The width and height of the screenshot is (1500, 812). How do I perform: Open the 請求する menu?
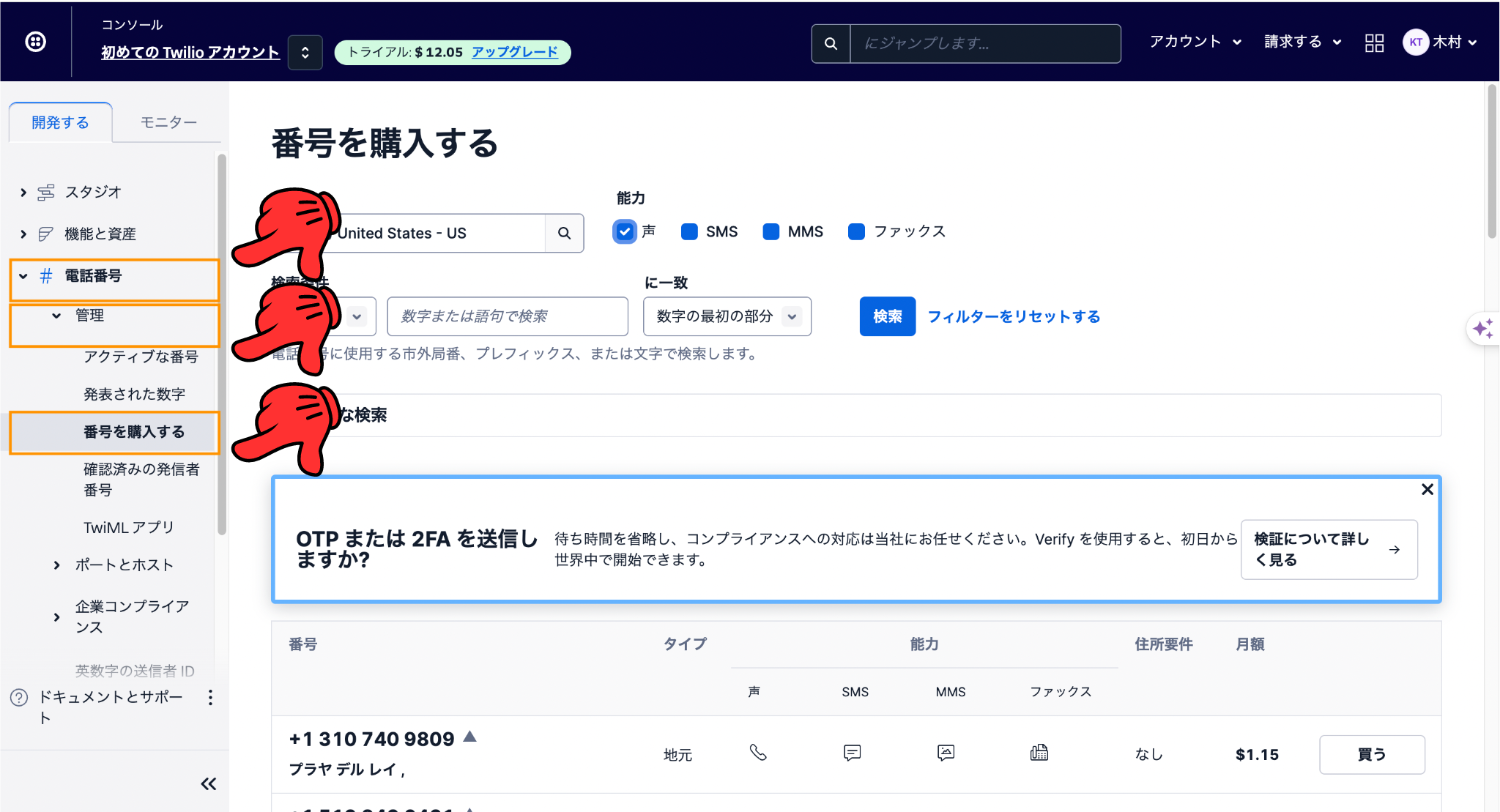click(1302, 42)
